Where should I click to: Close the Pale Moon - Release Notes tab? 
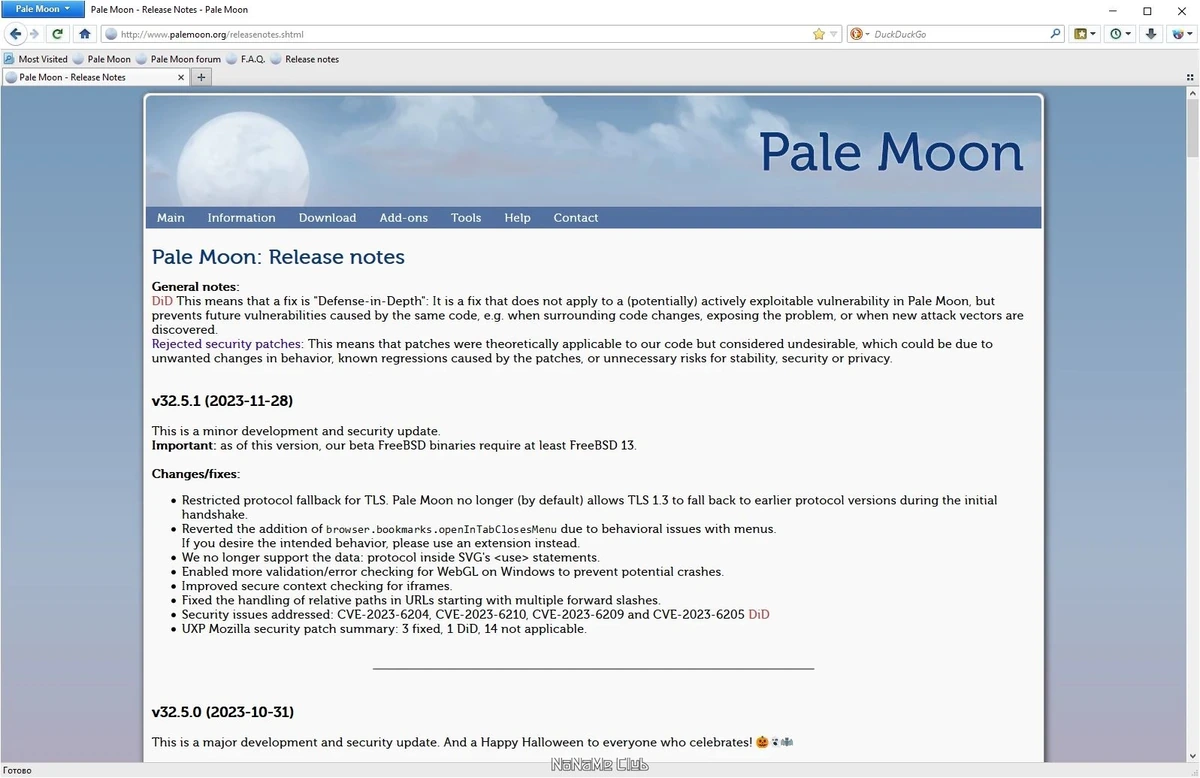coord(181,77)
